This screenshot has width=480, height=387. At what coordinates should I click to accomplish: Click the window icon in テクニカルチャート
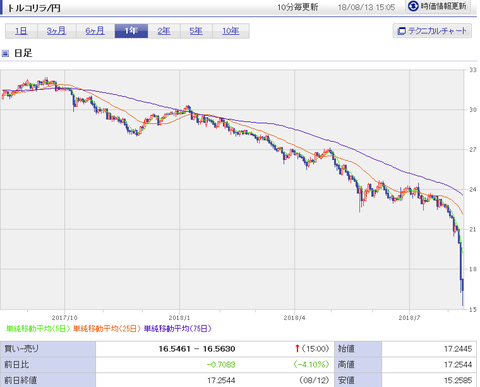402,31
